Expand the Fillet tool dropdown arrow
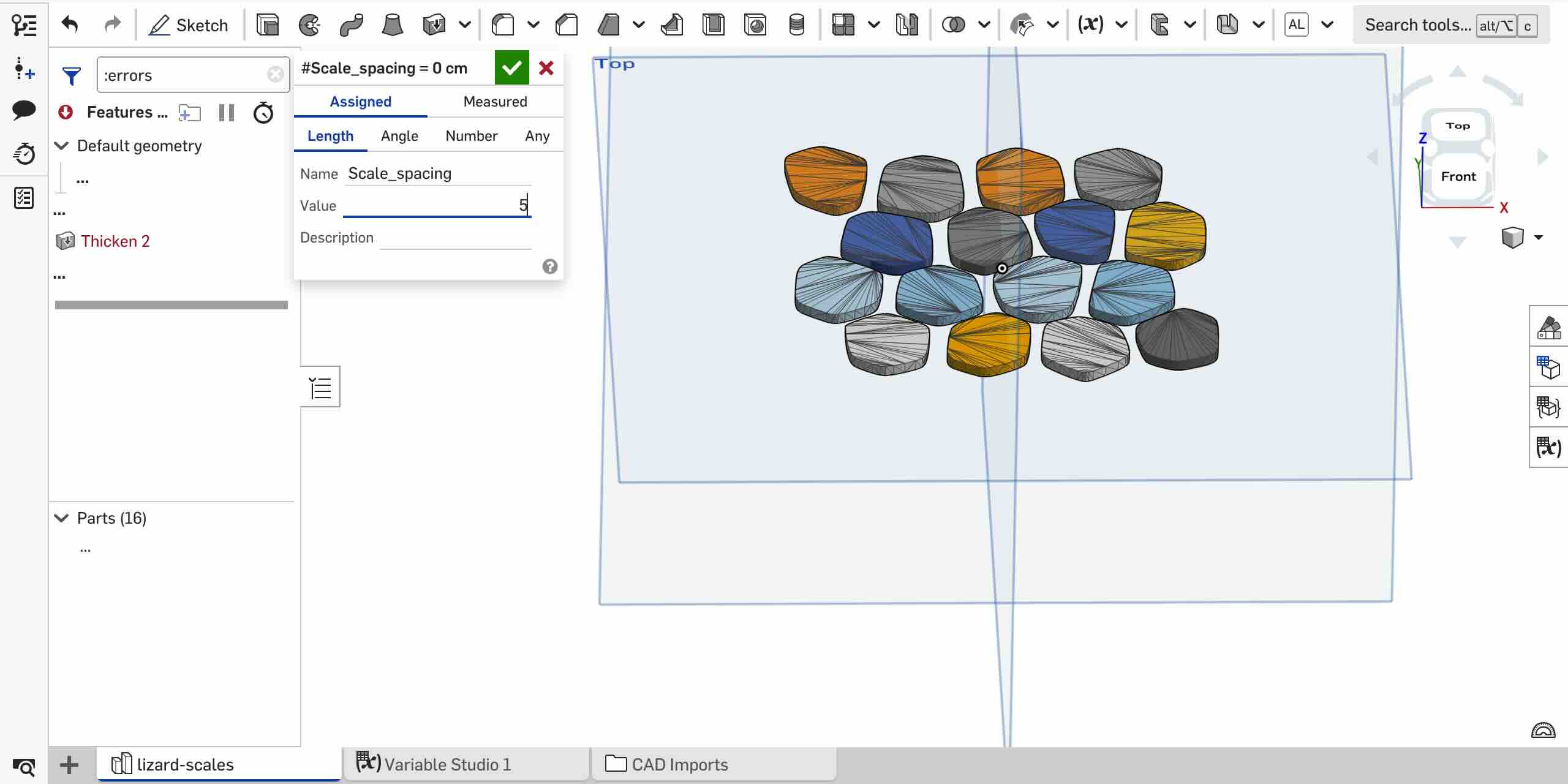 tap(533, 25)
